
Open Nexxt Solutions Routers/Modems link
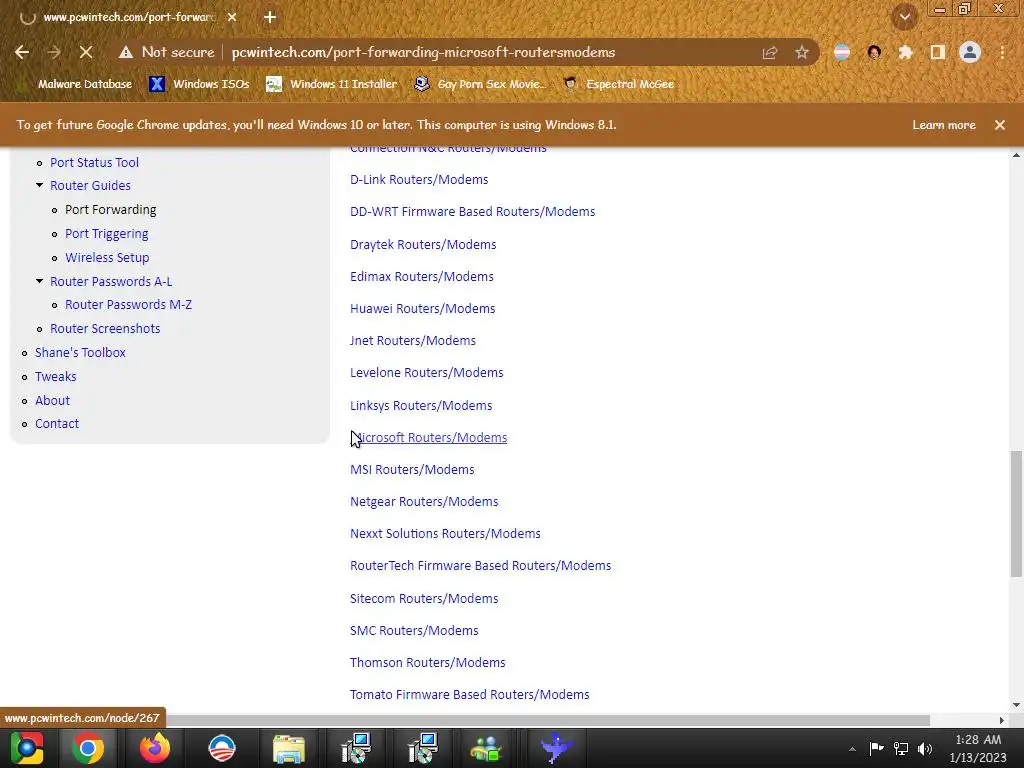point(445,534)
